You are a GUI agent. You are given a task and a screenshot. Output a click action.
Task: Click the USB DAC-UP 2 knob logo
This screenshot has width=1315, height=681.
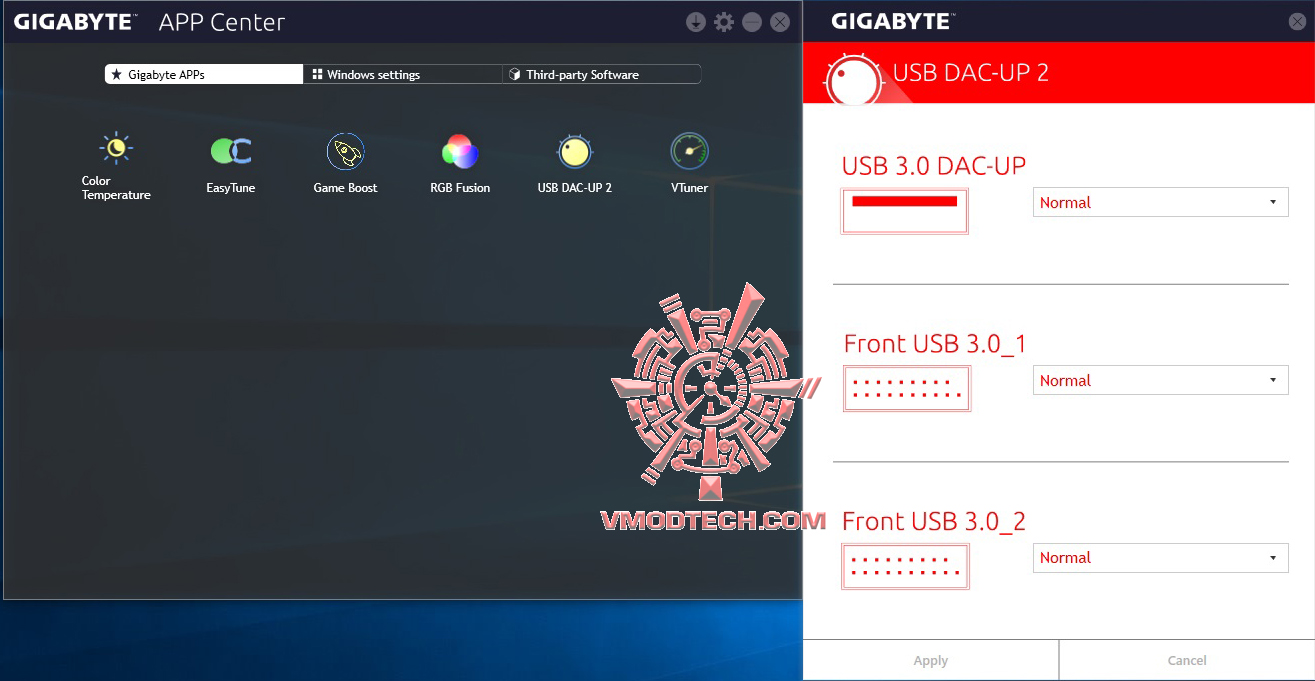click(854, 76)
